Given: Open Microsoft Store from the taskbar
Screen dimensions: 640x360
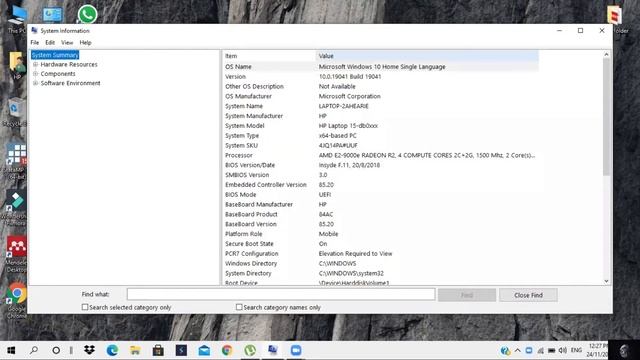Looking at the screenshot, I should coord(158,350).
